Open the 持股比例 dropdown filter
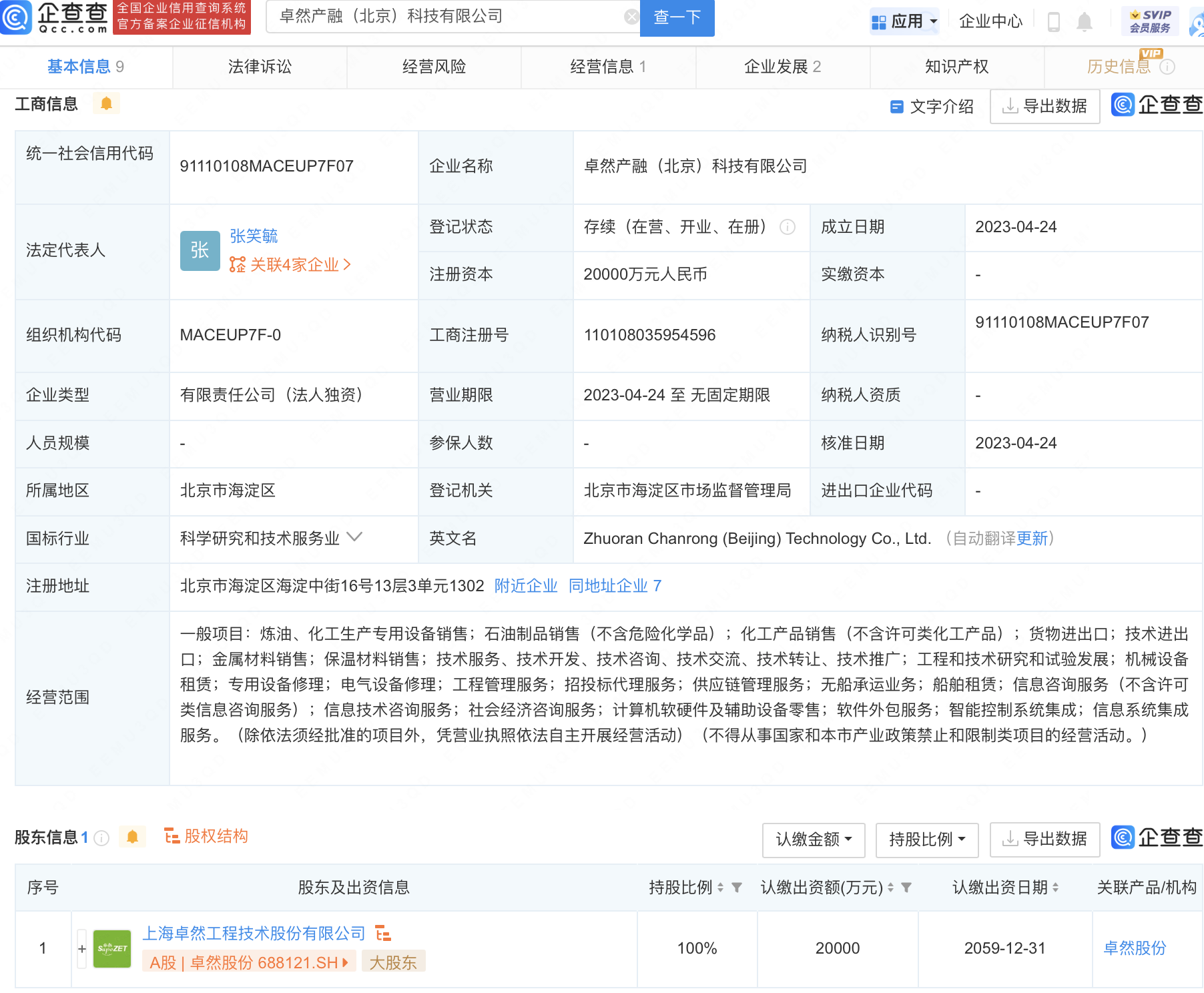The width and height of the screenshot is (1204, 993). click(927, 840)
